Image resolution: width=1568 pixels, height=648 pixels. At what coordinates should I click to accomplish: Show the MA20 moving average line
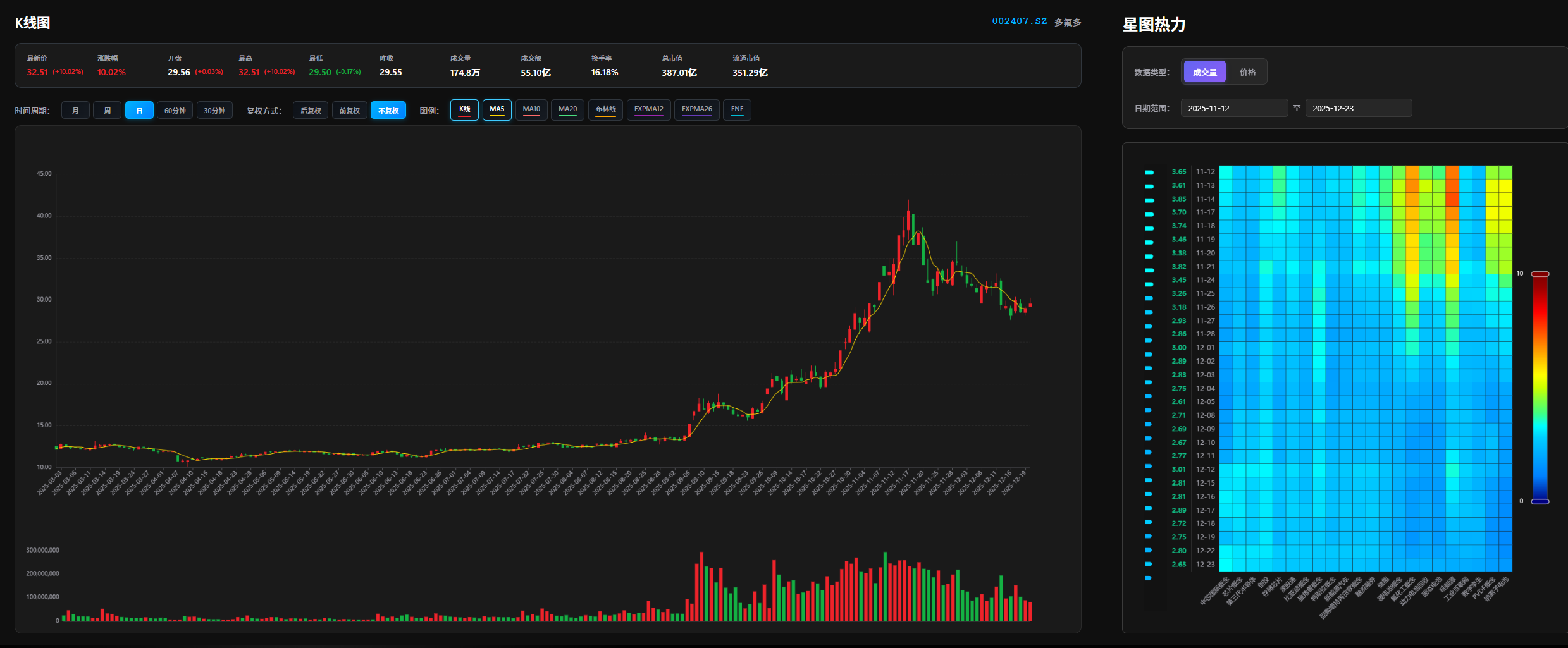click(x=567, y=110)
